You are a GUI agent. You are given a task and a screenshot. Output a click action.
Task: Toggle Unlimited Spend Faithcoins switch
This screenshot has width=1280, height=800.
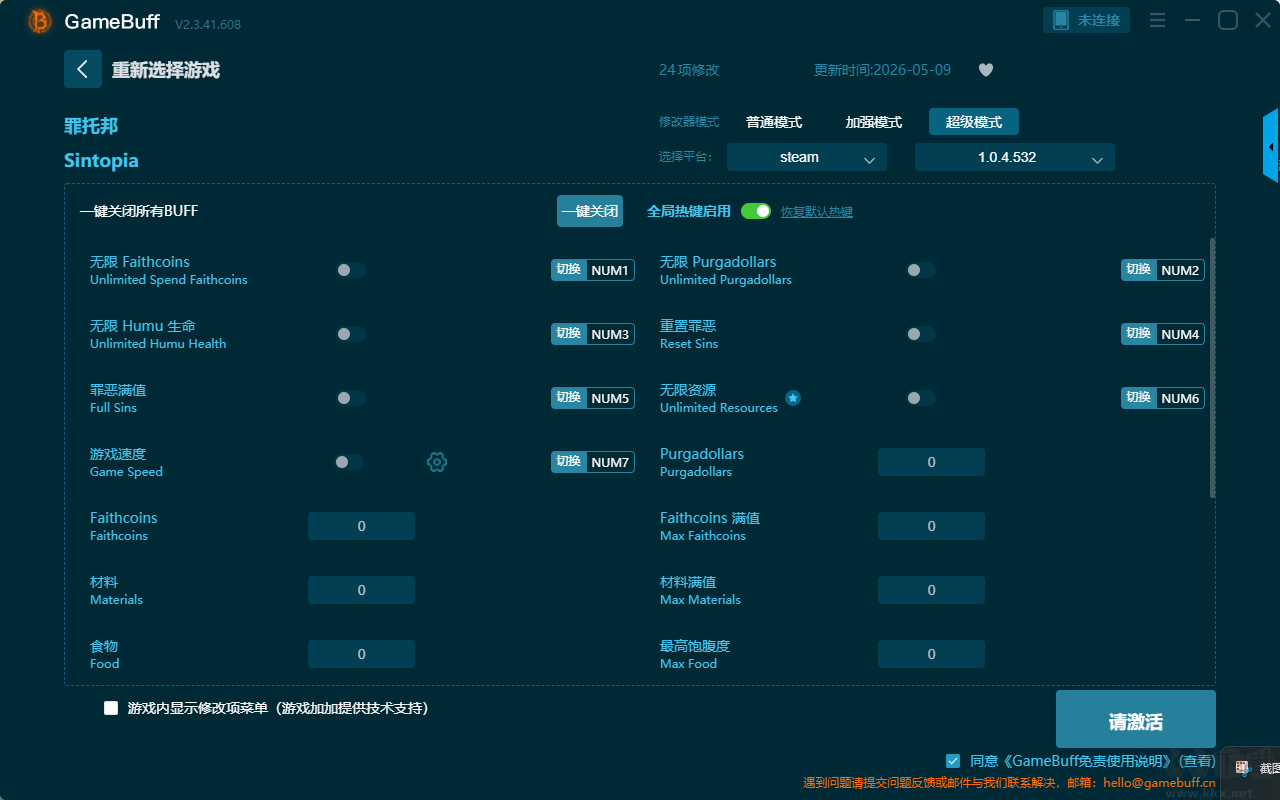point(351,270)
